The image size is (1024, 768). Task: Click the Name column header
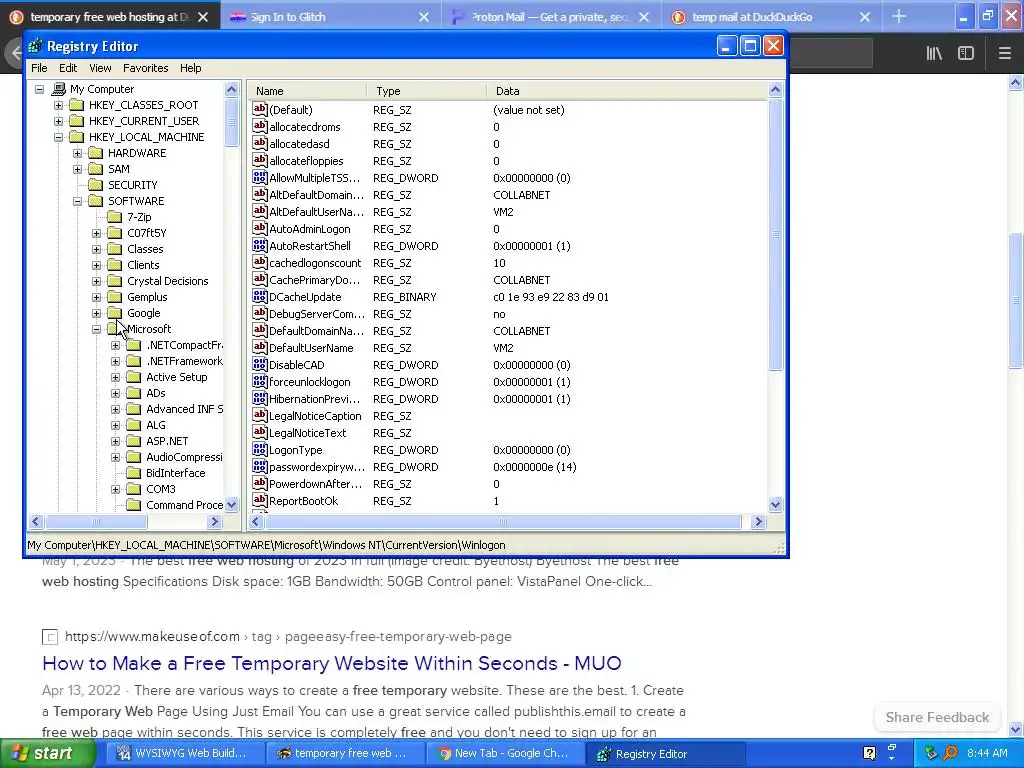[x=307, y=91]
